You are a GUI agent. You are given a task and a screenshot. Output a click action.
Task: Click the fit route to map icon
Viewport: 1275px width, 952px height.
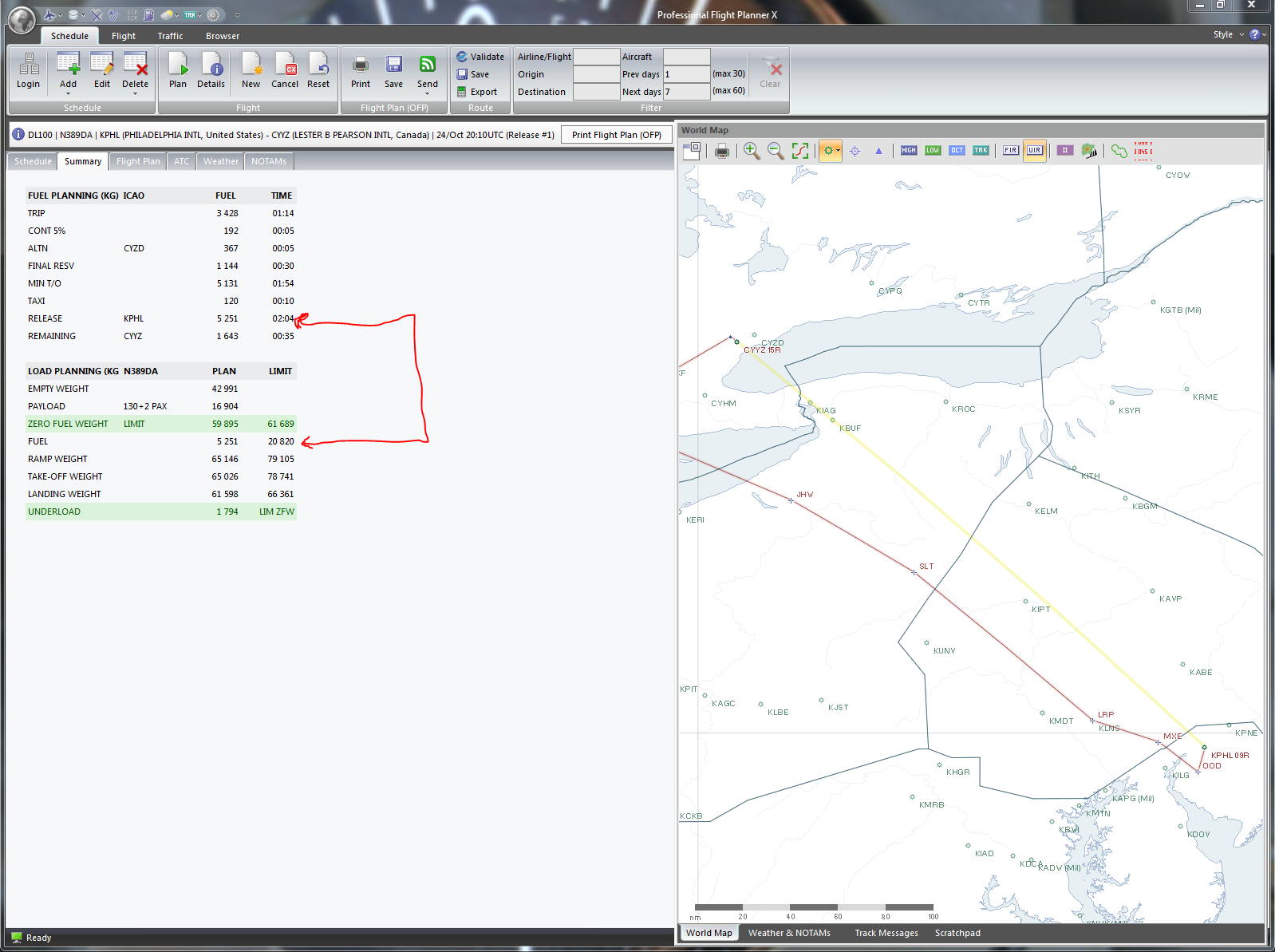point(800,150)
